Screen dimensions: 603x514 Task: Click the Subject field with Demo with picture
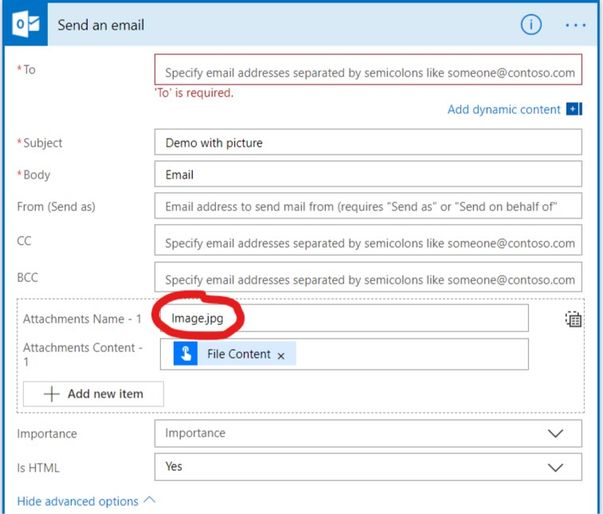point(368,142)
